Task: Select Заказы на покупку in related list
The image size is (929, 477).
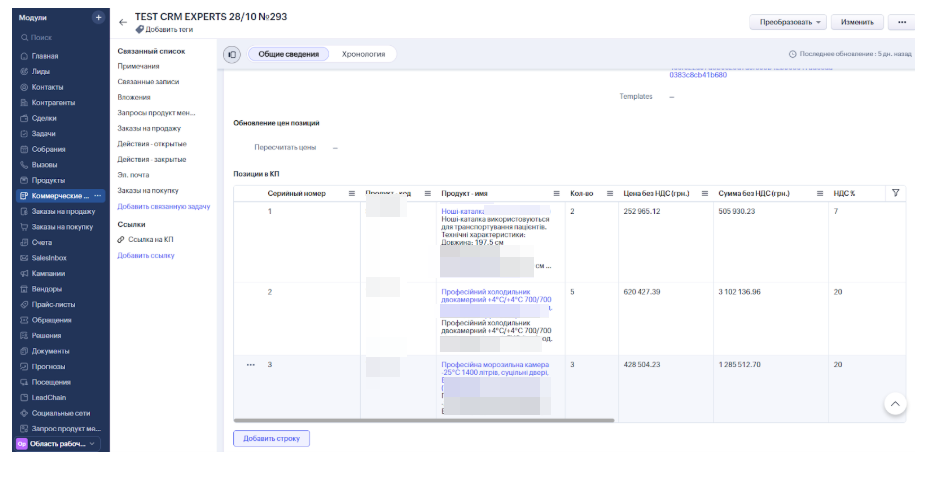Action: 148,191
